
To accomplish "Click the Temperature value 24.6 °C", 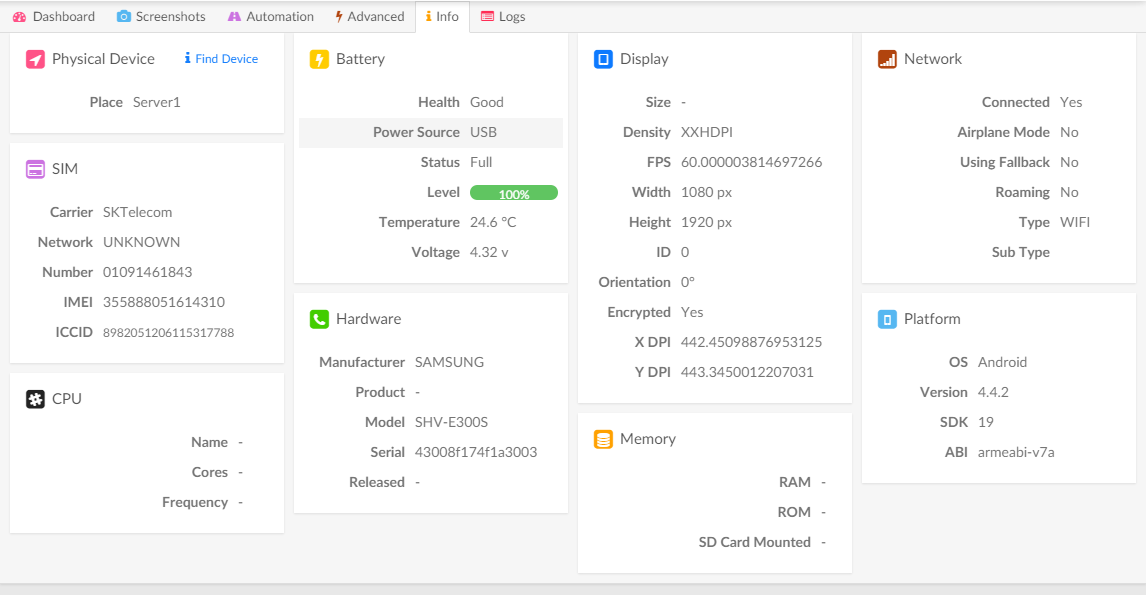I will pos(493,222).
